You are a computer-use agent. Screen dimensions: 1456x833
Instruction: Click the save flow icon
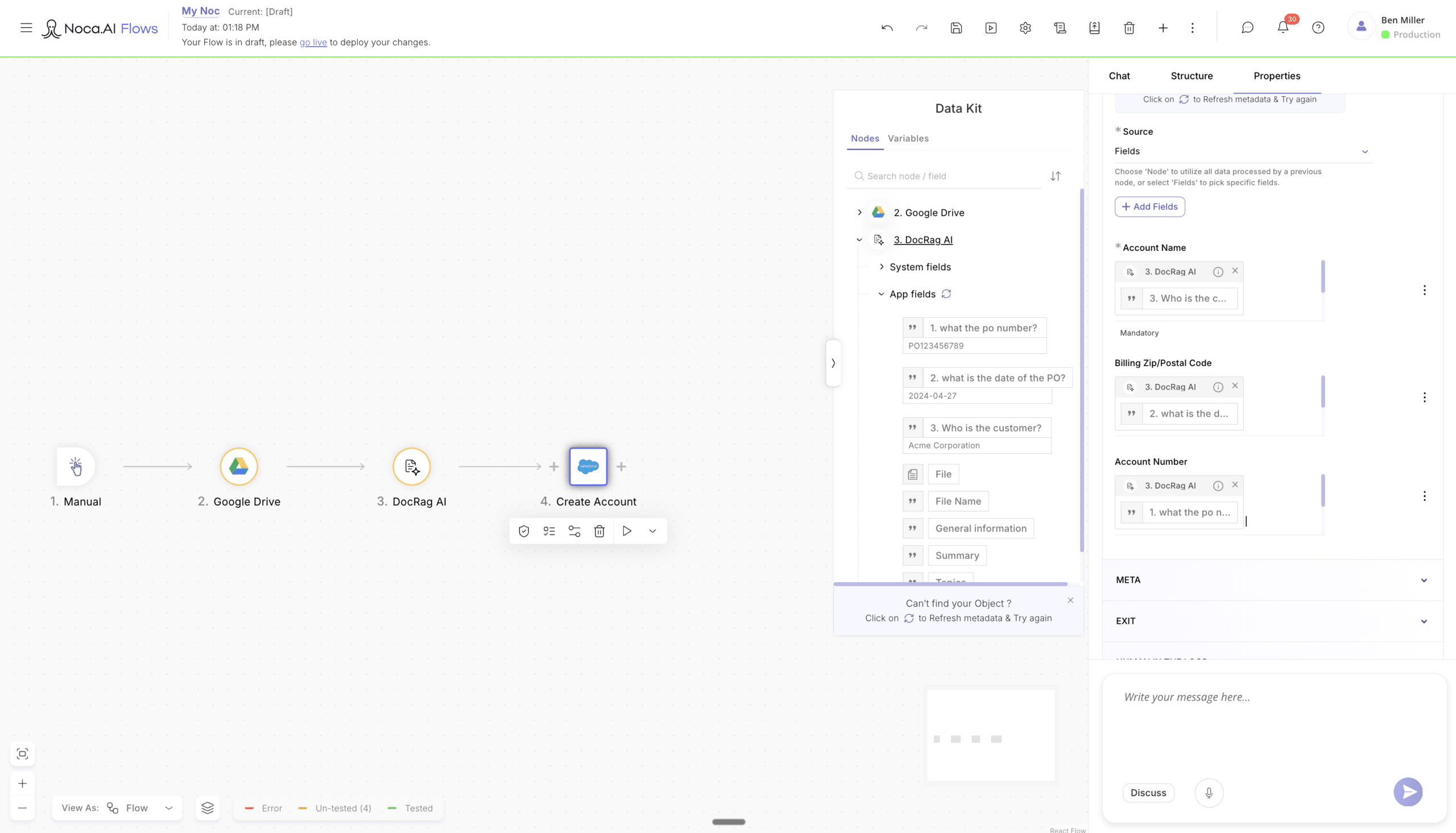[x=956, y=27]
